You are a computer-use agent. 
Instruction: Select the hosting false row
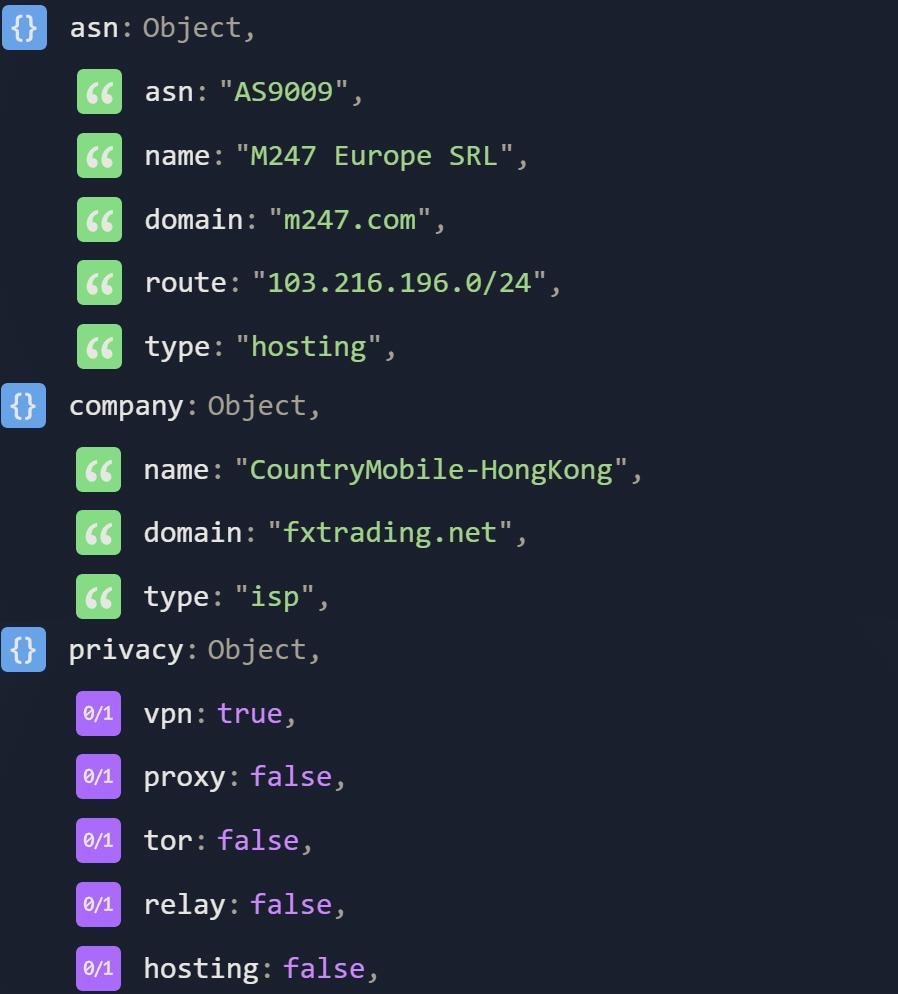coord(260,968)
